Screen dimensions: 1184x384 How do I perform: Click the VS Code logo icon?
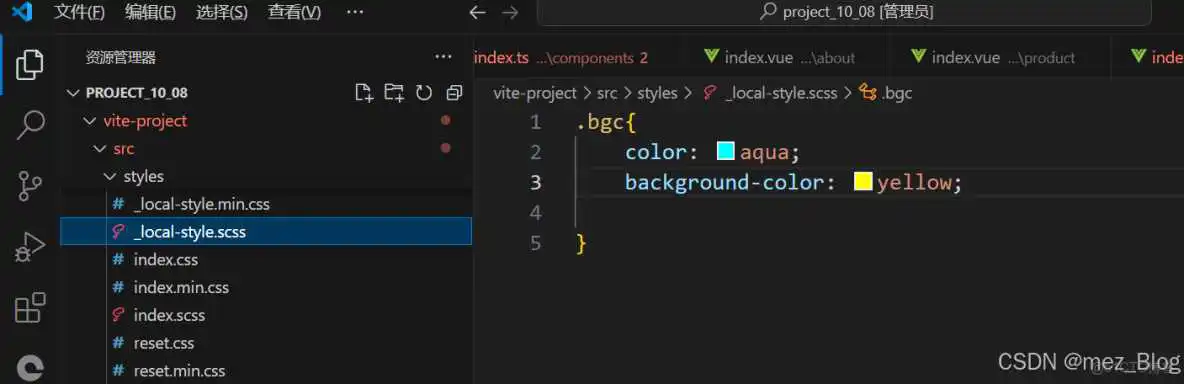click(22, 12)
